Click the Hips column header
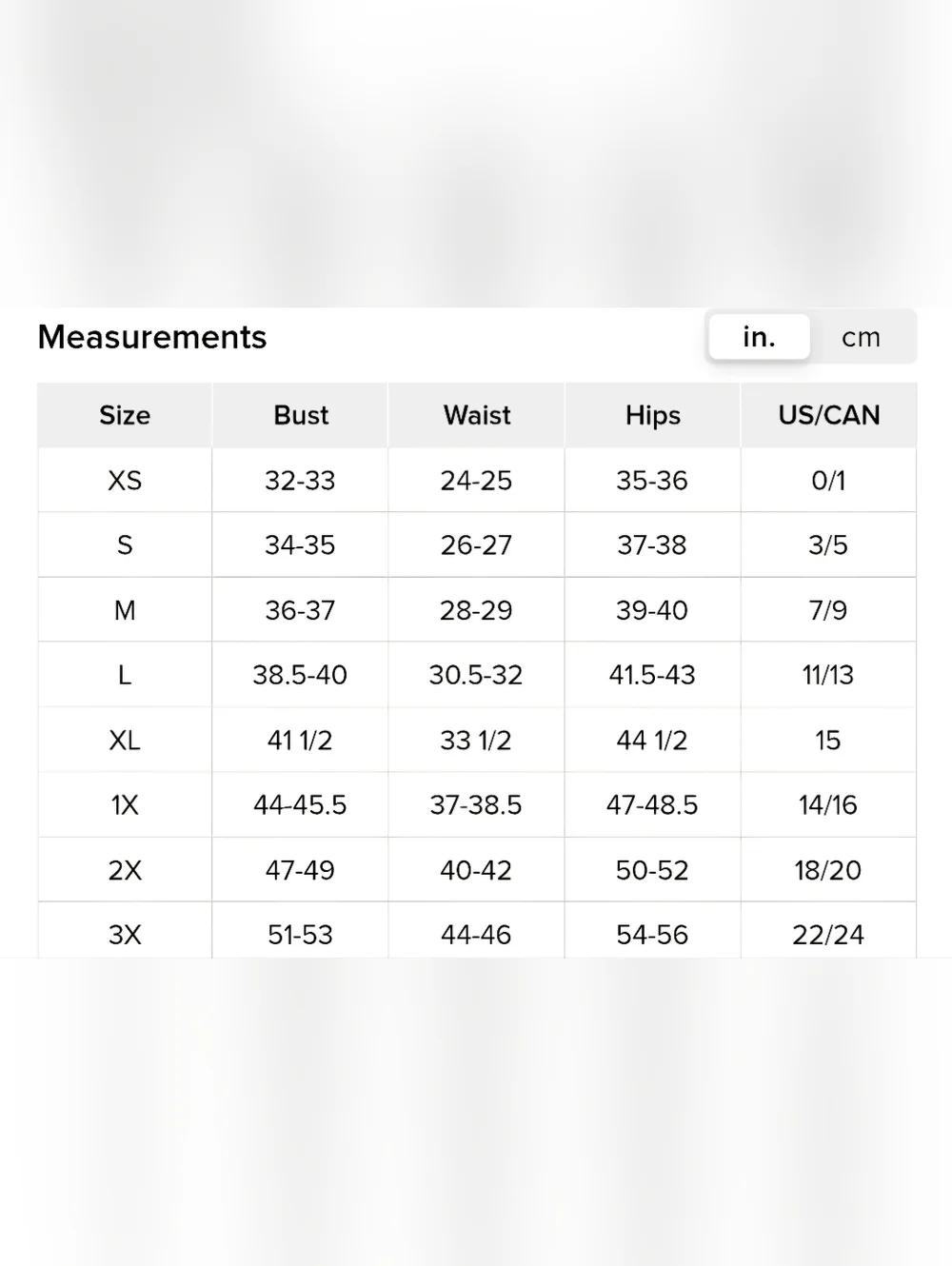This screenshot has height=1266, width=952. click(653, 415)
